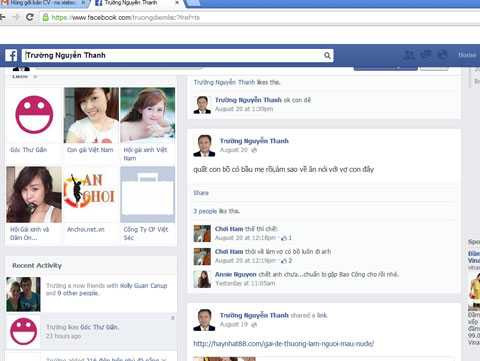Click the profile photo on the shared link post
The width and height of the screenshot is (480, 361).
[204, 320]
